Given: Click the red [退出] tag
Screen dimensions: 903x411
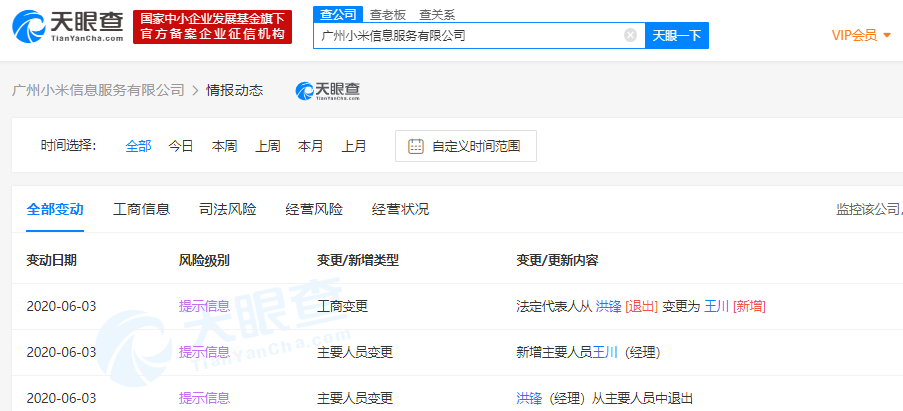Looking at the screenshot, I should point(642,306).
